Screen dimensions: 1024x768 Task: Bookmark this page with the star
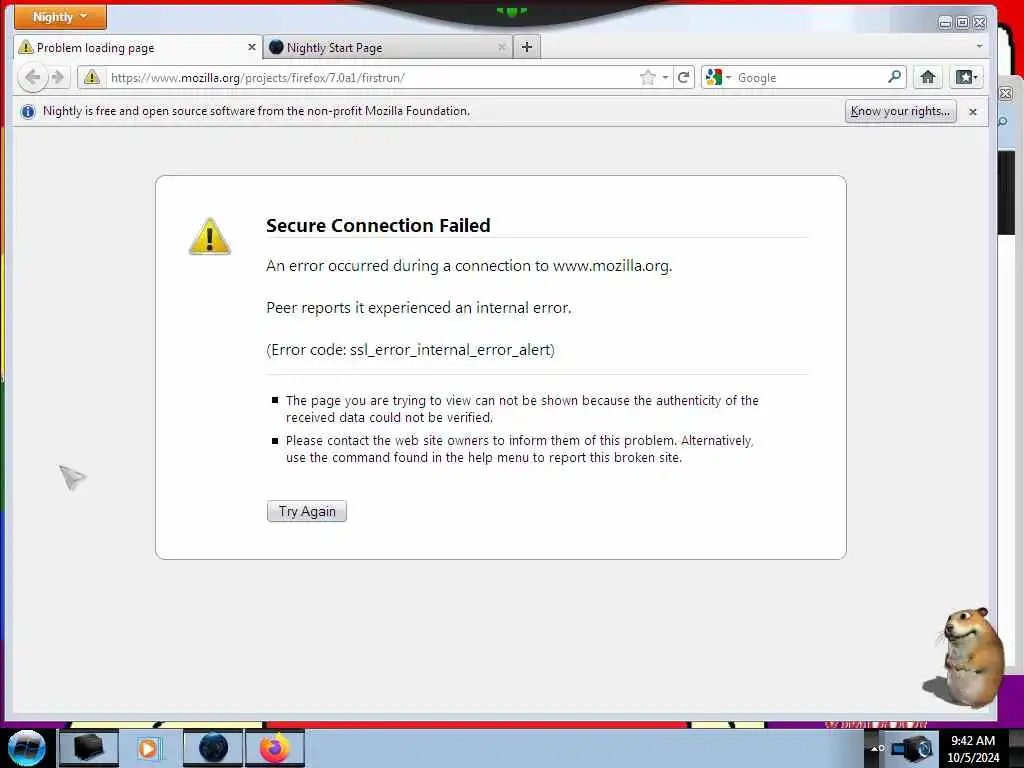point(647,78)
